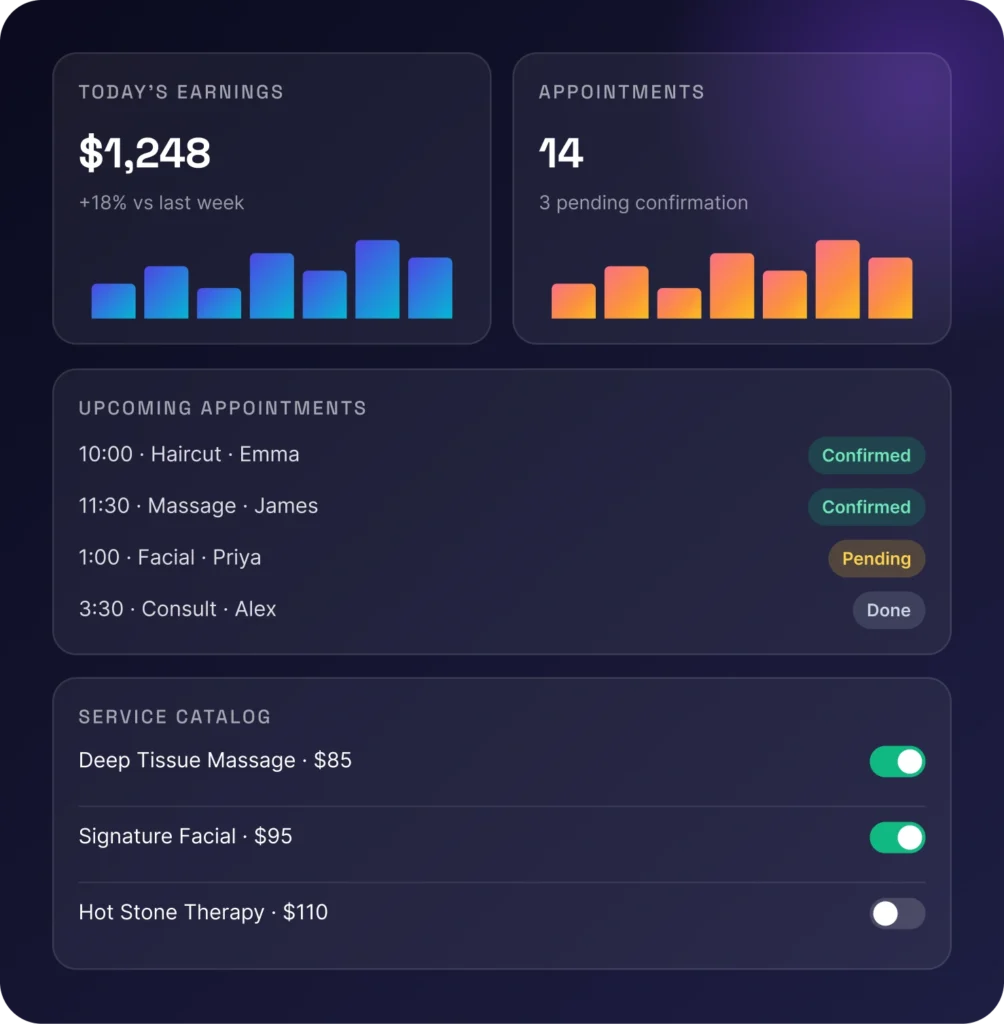
Task: Disable the Signature Facial service switch
Action: [897, 837]
